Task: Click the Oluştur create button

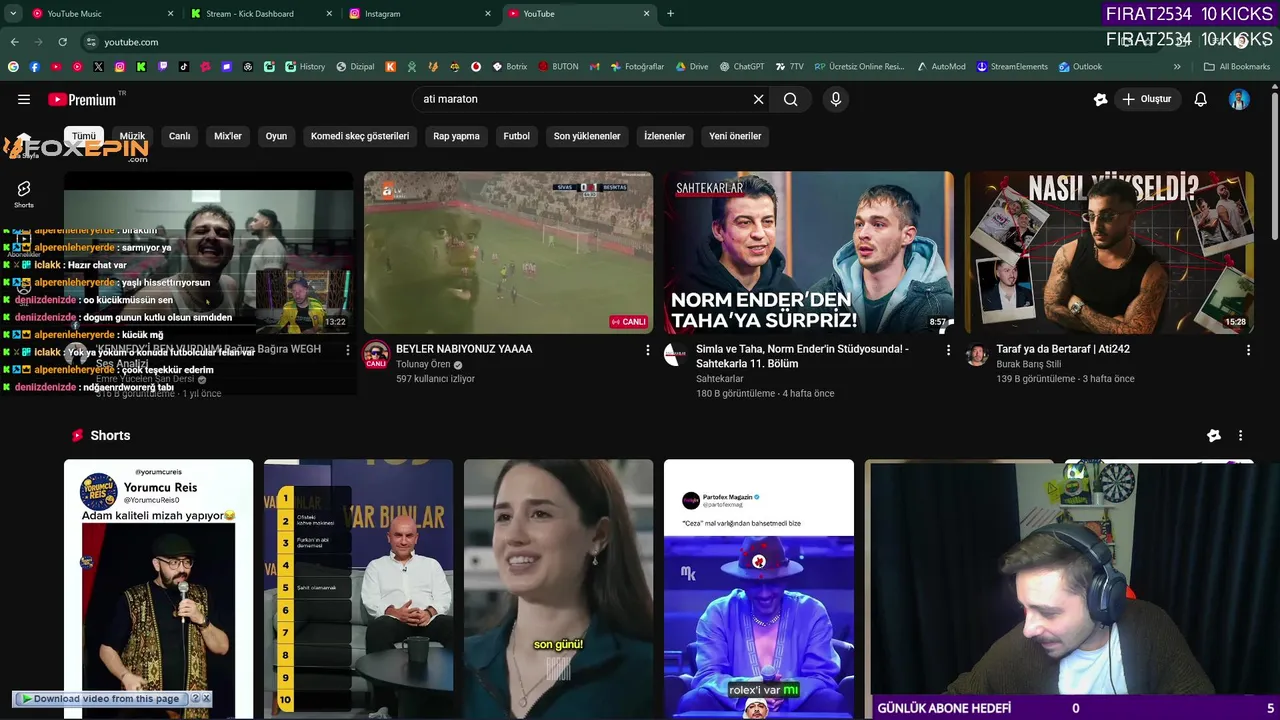Action: [x=1146, y=99]
